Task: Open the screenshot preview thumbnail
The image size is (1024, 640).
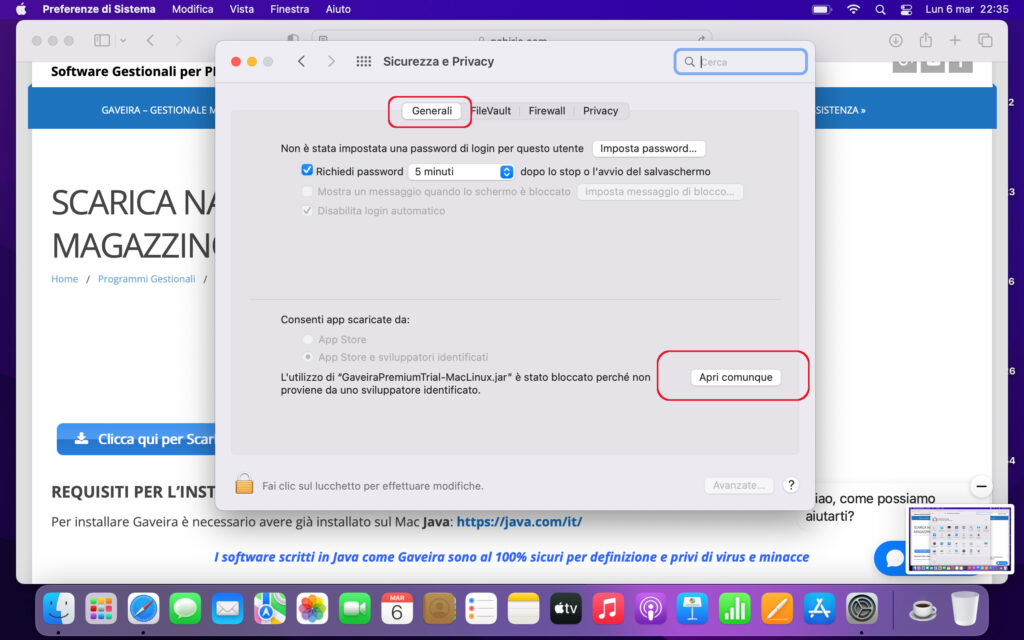Action: tap(960, 539)
